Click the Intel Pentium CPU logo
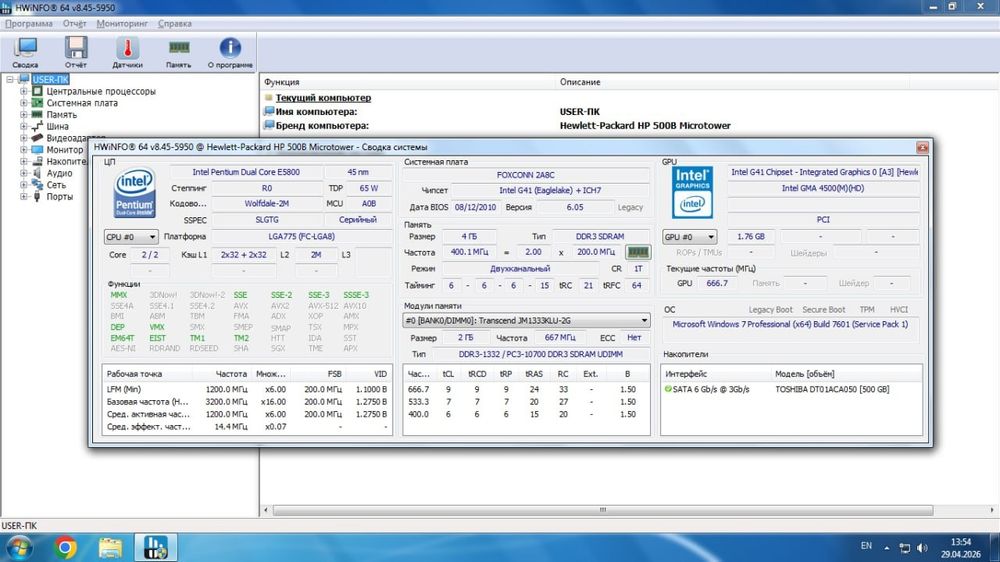 (135, 192)
